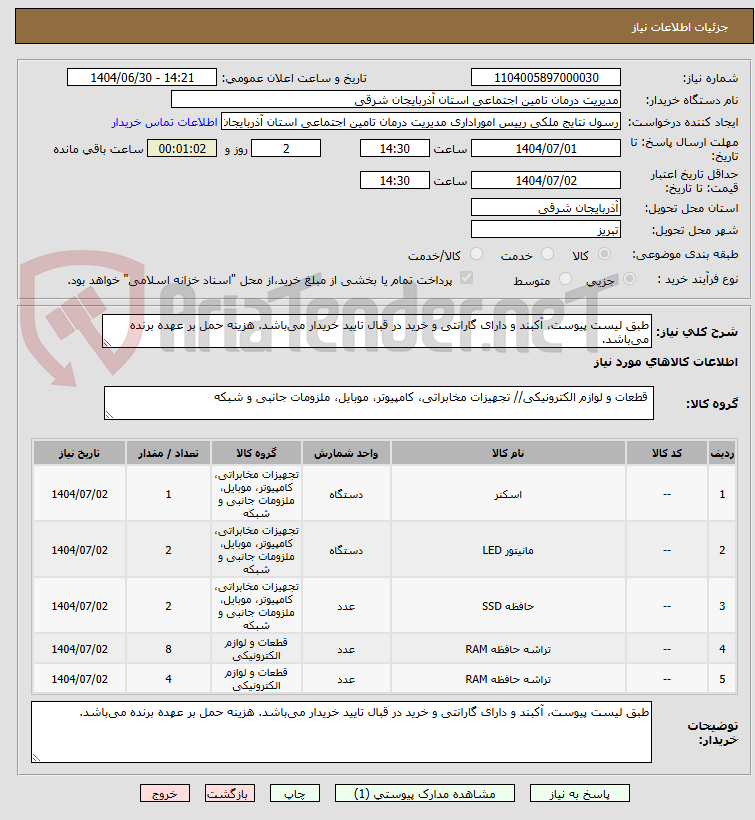Click the استان محل تحویل field
The image size is (755, 820).
point(546,208)
